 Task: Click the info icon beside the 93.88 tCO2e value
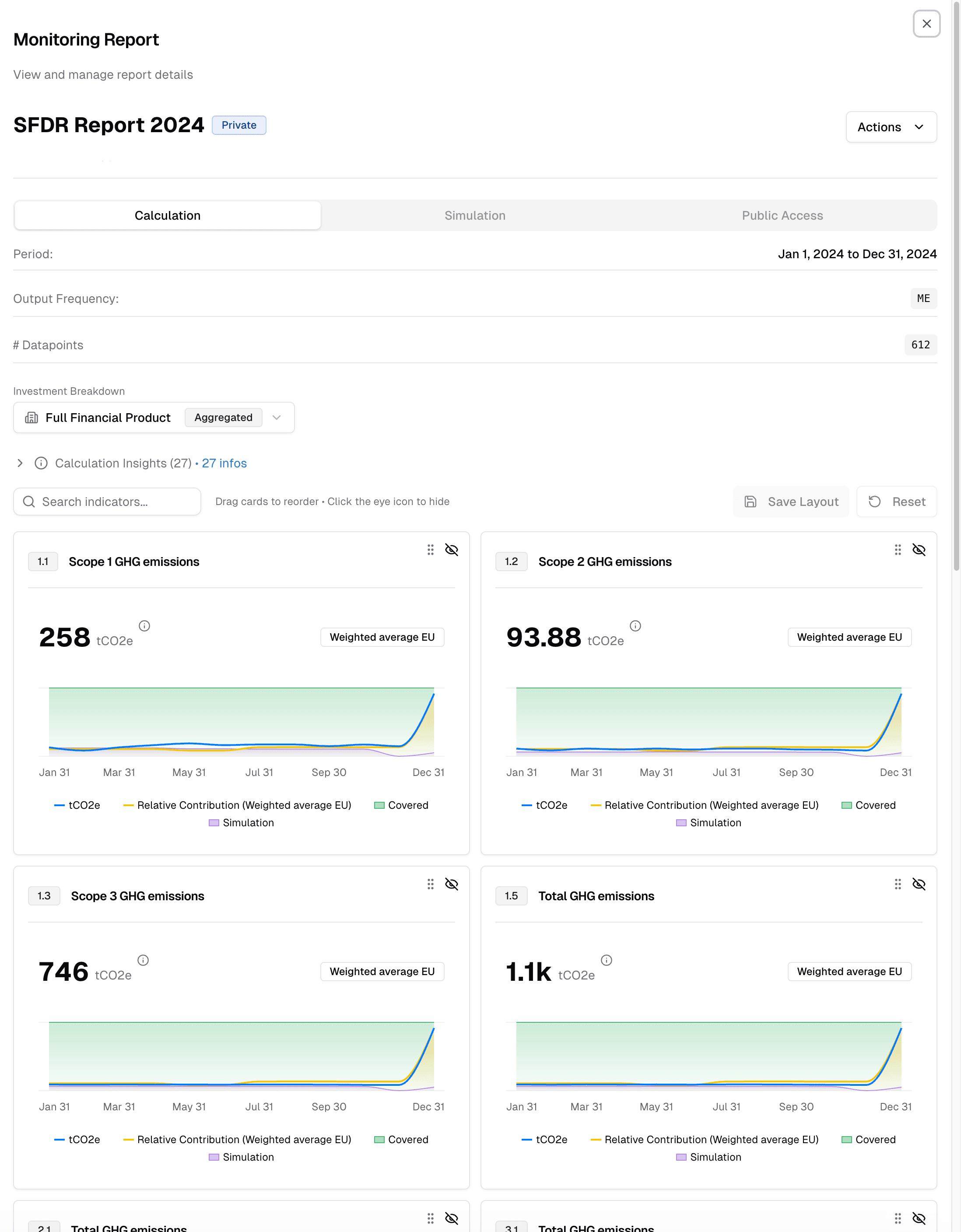tap(635, 625)
